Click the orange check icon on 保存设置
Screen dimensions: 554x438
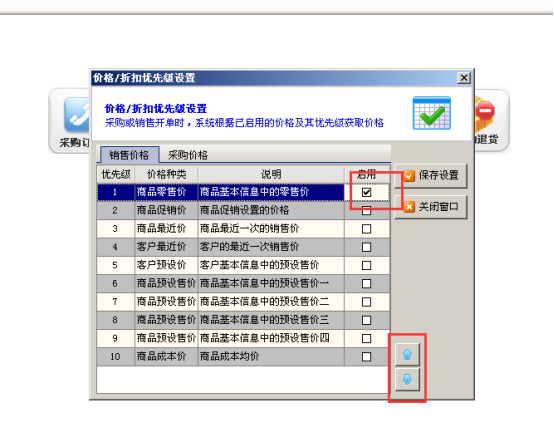coord(409,176)
